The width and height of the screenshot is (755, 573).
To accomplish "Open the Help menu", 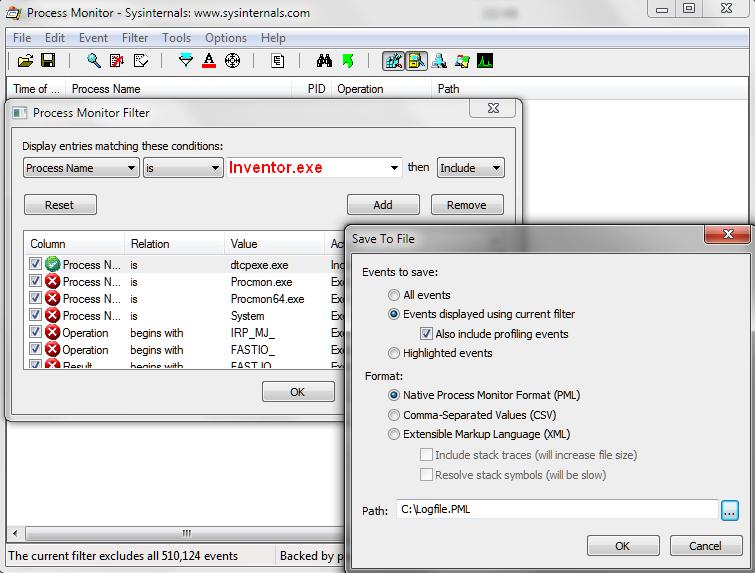I will (273, 38).
